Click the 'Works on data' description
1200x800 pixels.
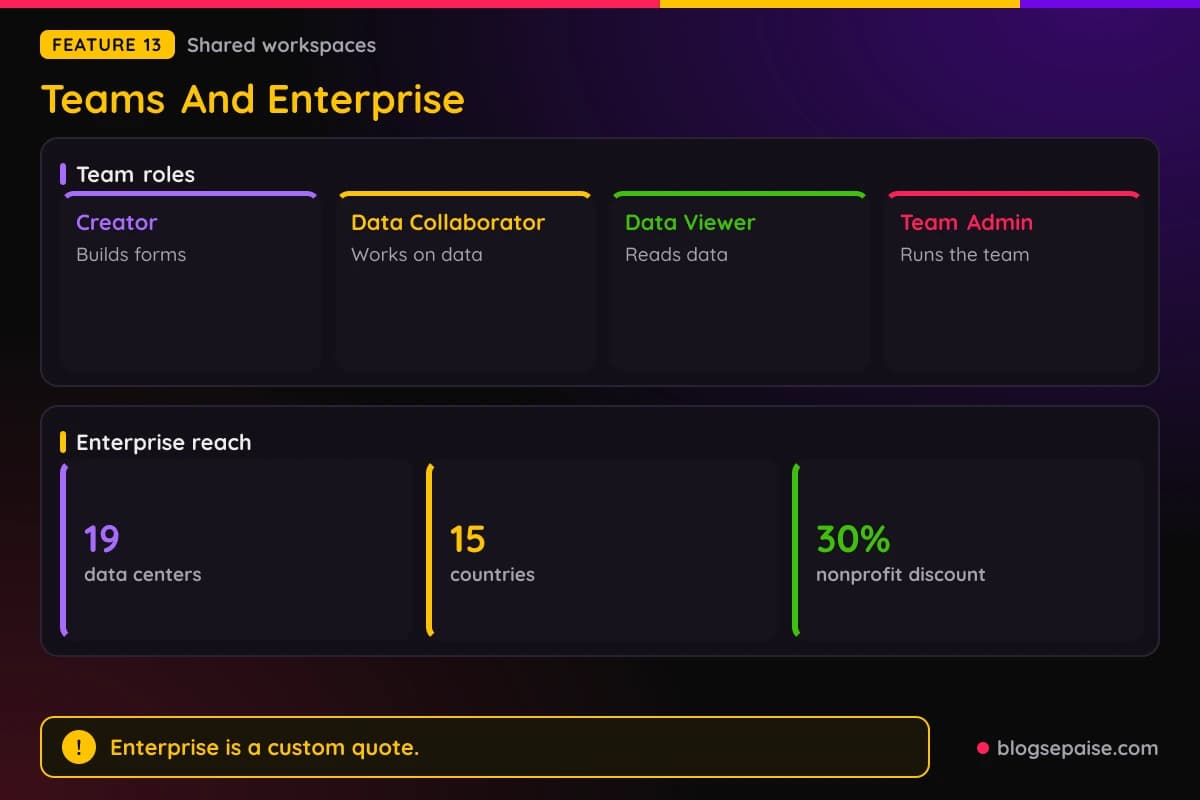(x=417, y=254)
